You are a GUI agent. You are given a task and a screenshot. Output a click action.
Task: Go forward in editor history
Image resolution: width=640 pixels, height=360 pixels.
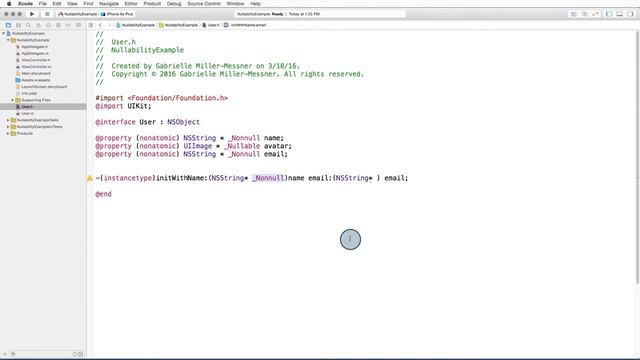pos(109,25)
